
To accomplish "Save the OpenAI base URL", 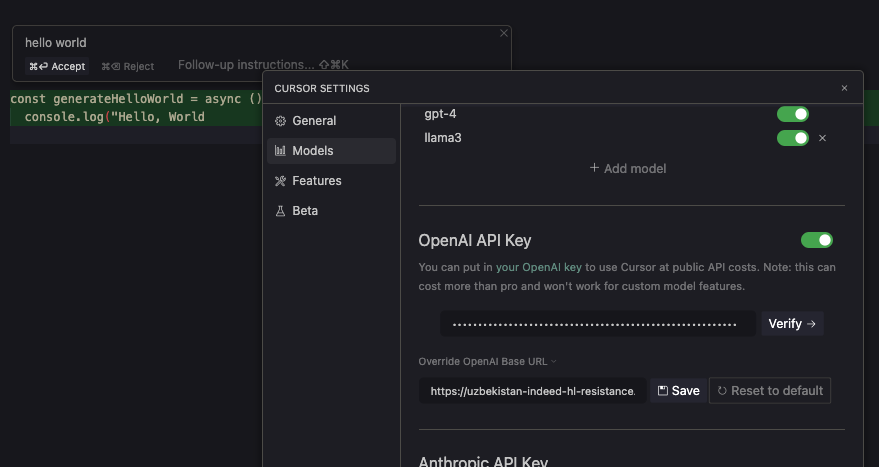I will click(x=678, y=391).
